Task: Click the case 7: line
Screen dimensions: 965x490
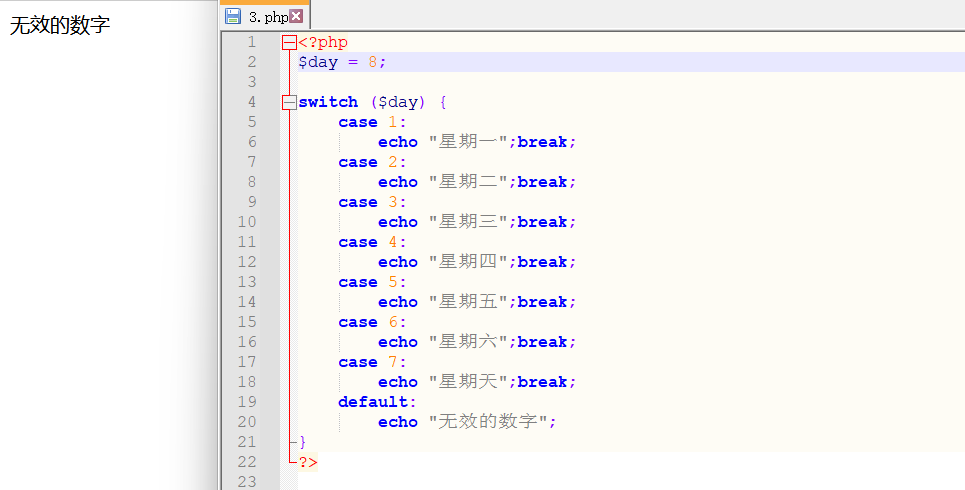Action: point(372,363)
